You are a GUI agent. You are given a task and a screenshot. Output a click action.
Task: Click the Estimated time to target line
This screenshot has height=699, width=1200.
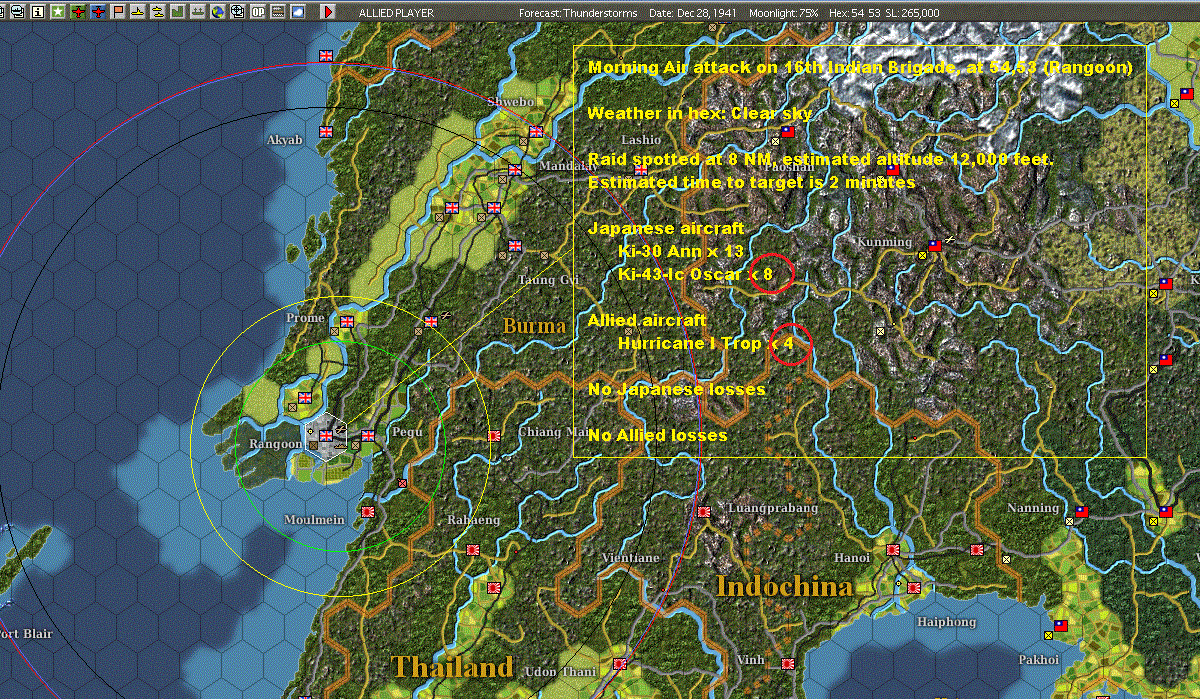(x=751, y=183)
